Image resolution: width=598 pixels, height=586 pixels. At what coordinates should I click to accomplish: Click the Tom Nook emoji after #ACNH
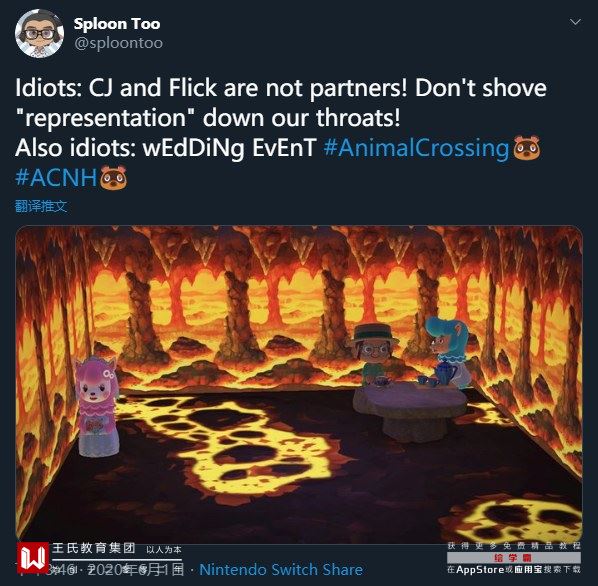(113, 177)
